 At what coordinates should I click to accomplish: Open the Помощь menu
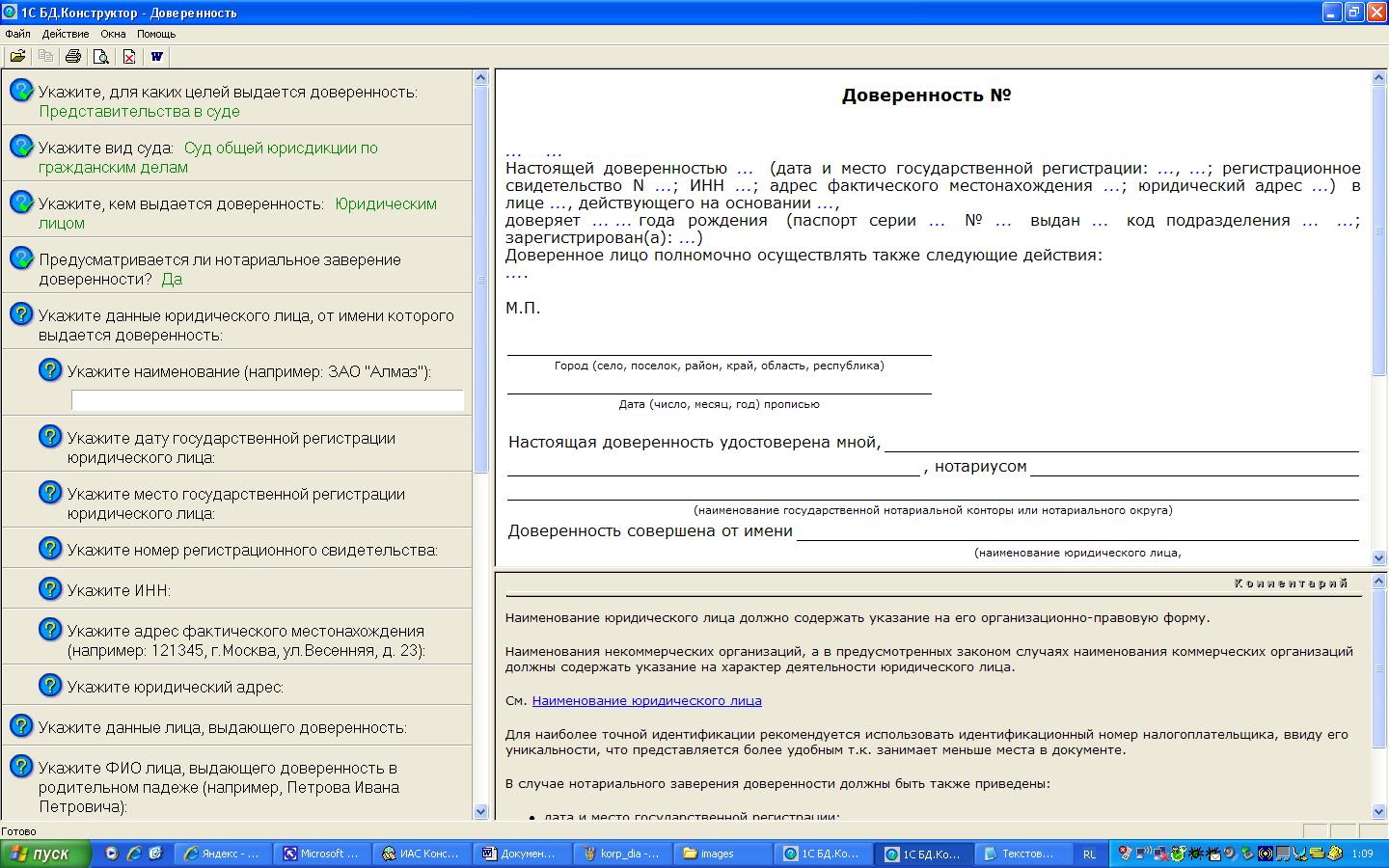click(156, 34)
